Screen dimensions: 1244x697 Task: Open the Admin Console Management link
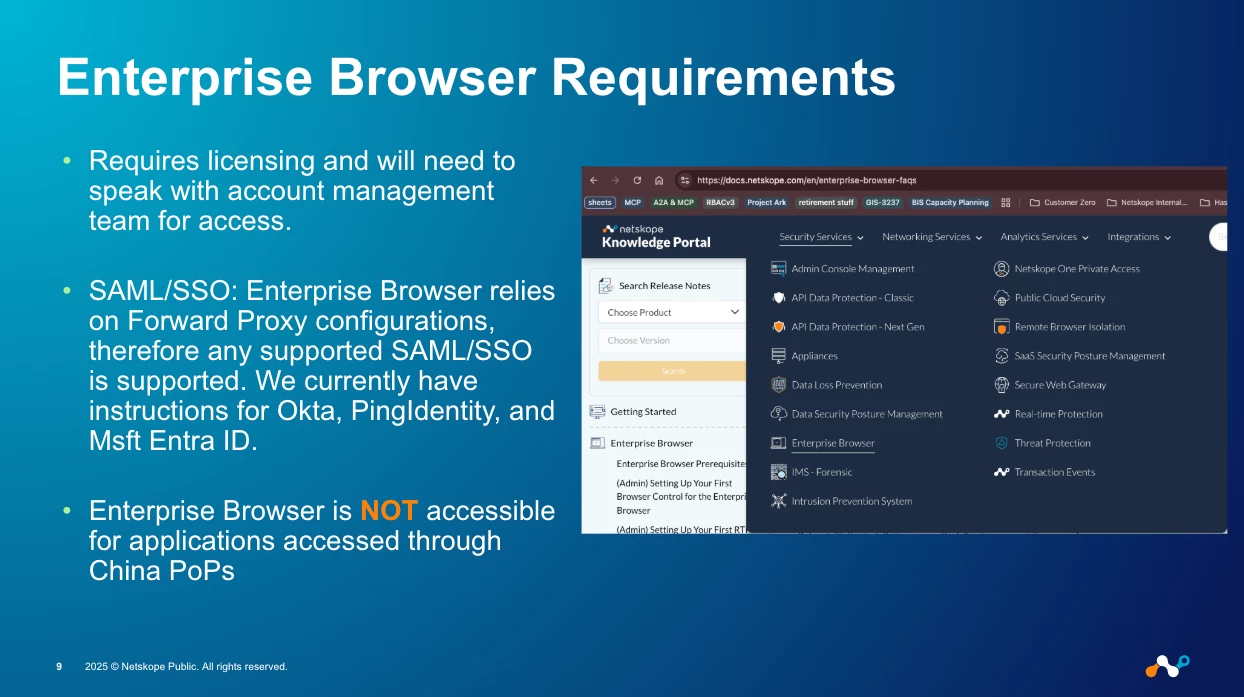point(853,269)
